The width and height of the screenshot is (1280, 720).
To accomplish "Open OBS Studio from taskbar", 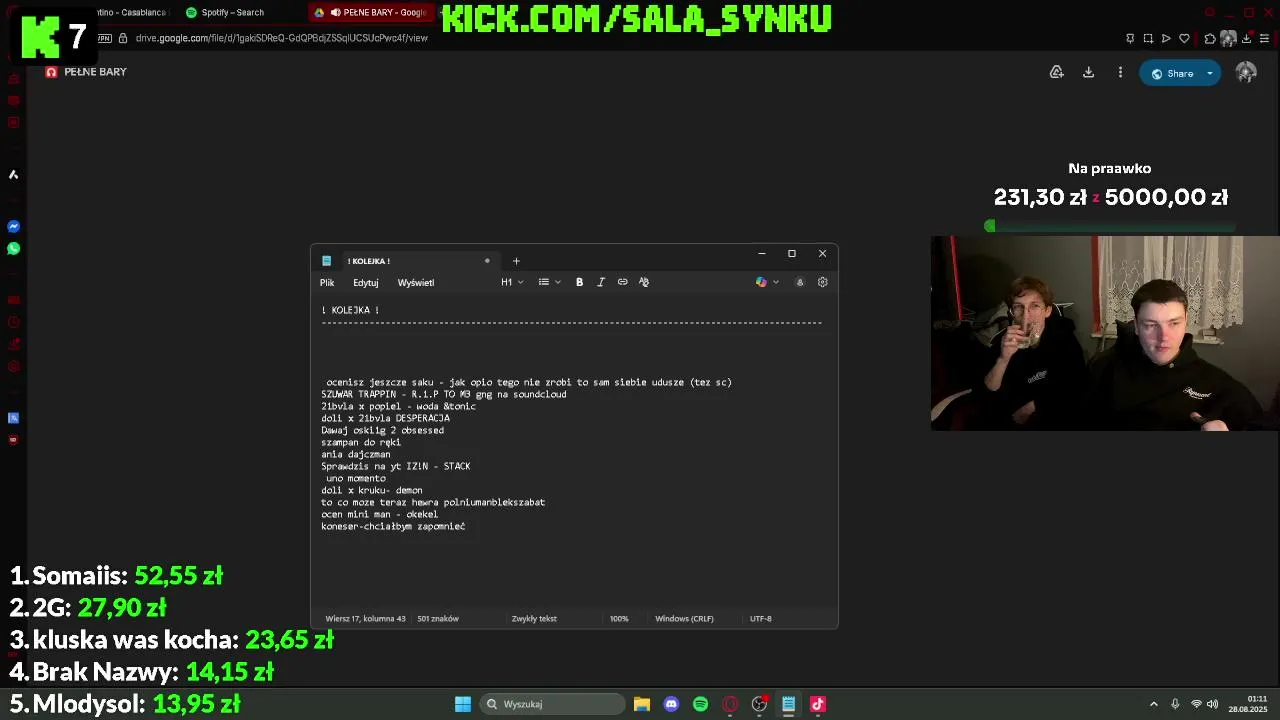I will pos(759,704).
